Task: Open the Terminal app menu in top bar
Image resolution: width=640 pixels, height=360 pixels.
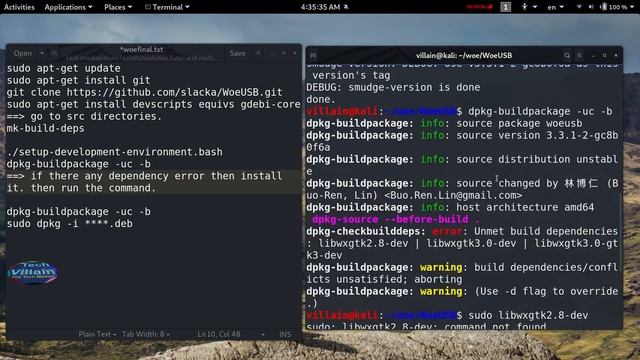Action: pos(167,7)
